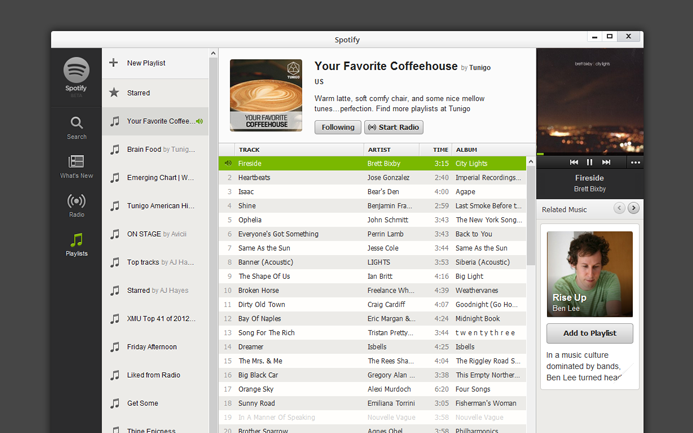
Task: Select track Orange Sky
Action: coord(372,389)
